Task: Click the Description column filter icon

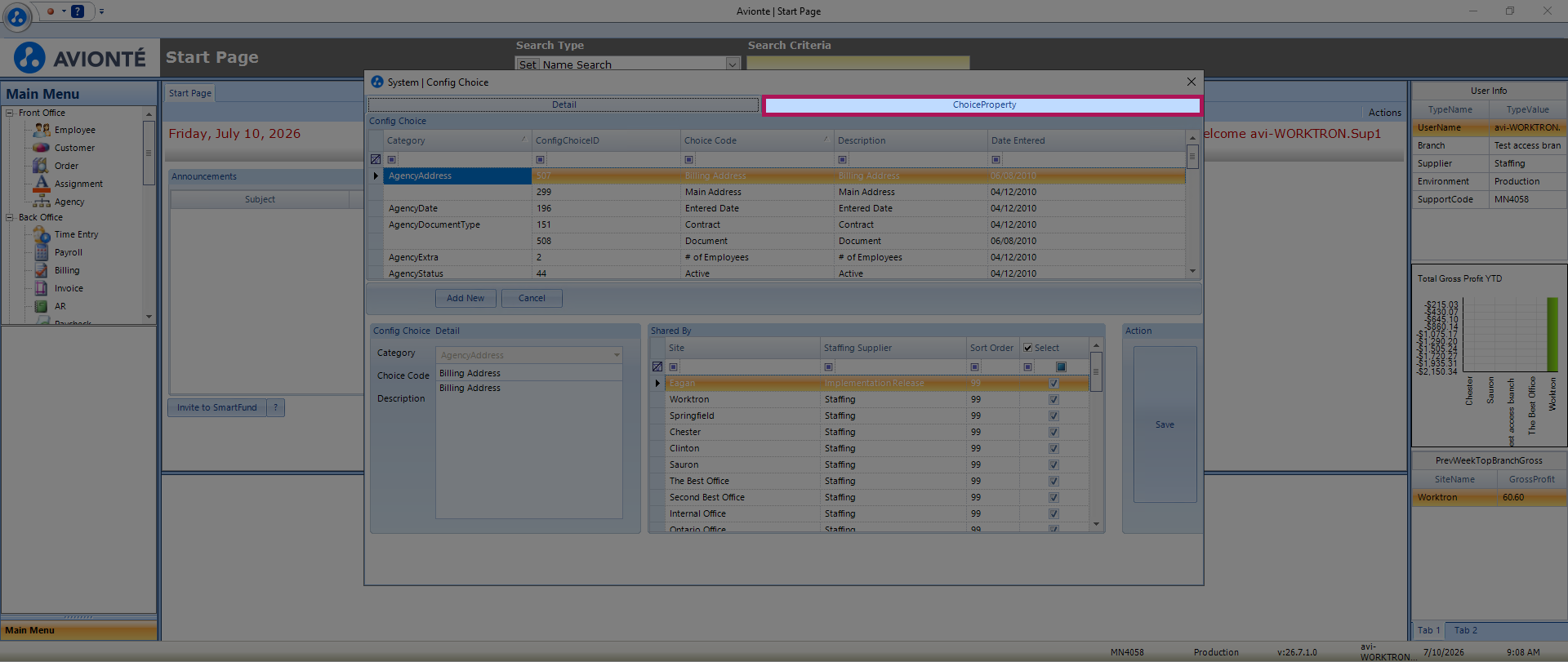Action: 843,160
